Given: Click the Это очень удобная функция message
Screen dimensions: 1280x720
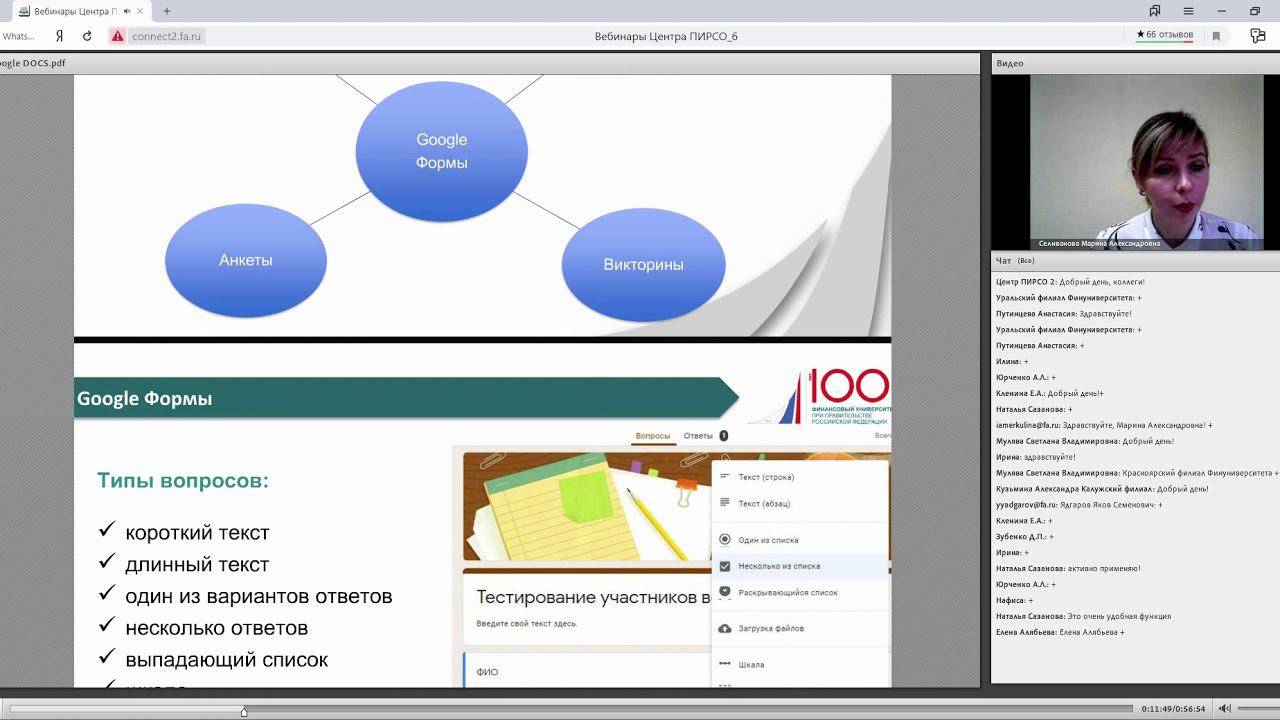Looking at the screenshot, I should 1083,617.
